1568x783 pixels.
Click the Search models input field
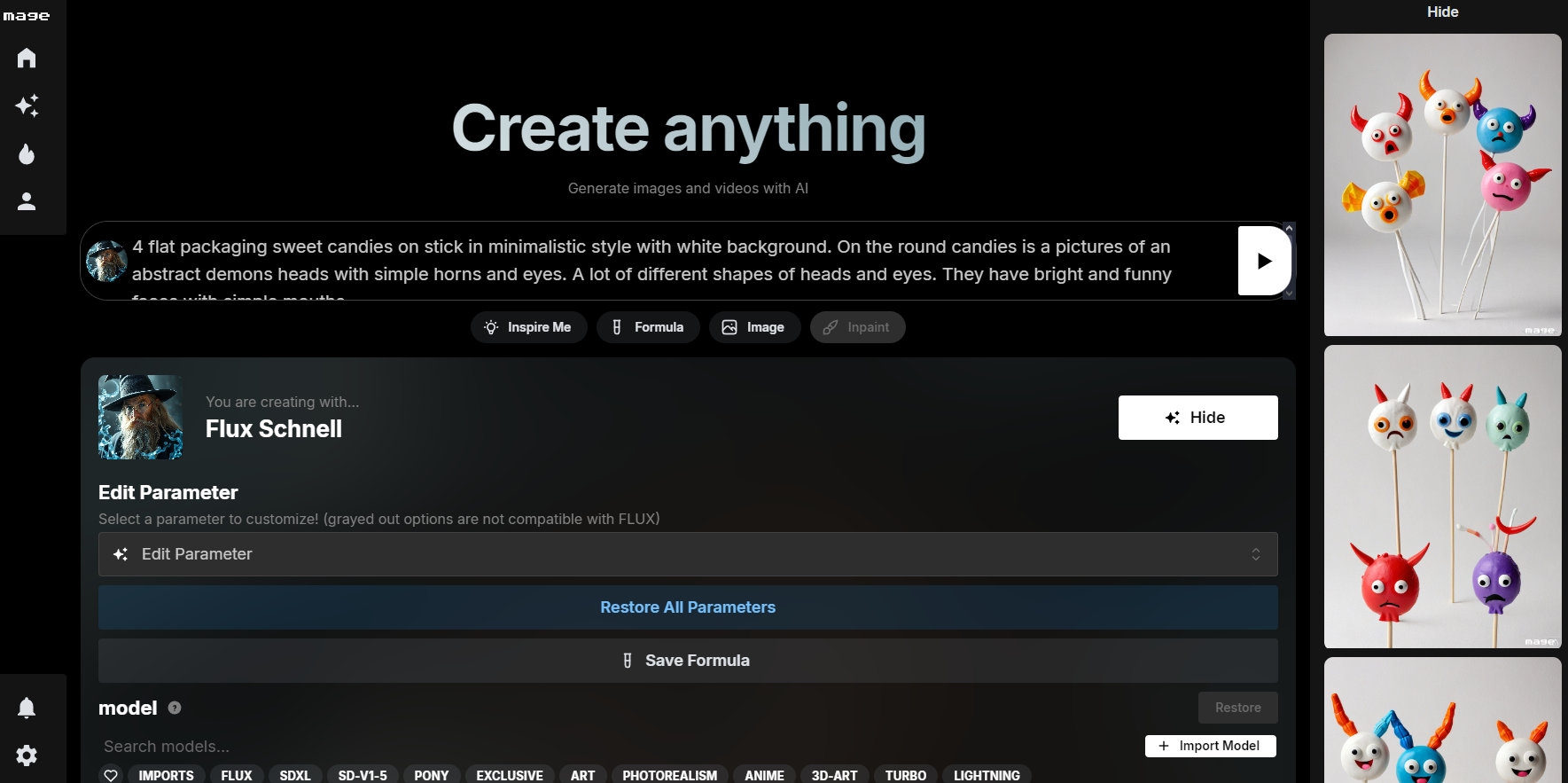[x=617, y=747]
